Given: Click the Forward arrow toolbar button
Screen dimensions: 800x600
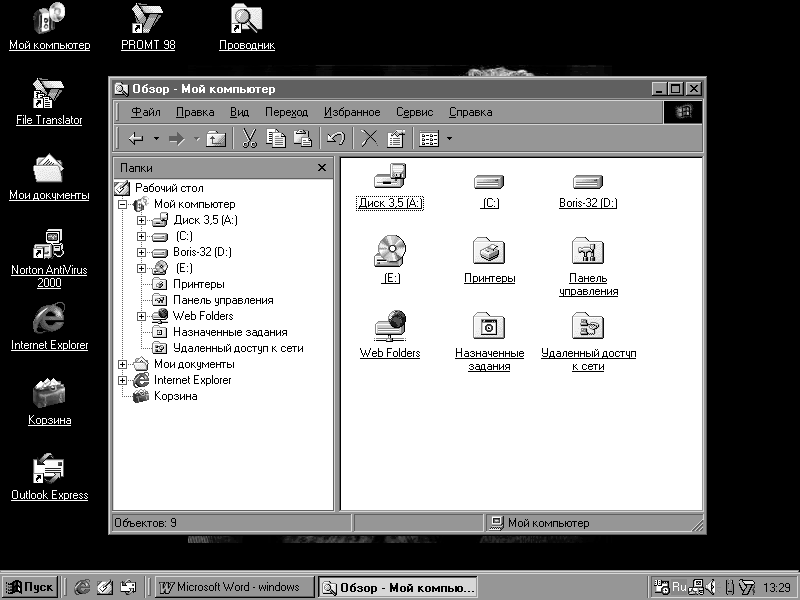Looking at the screenshot, I should click(x=177, y=138).
